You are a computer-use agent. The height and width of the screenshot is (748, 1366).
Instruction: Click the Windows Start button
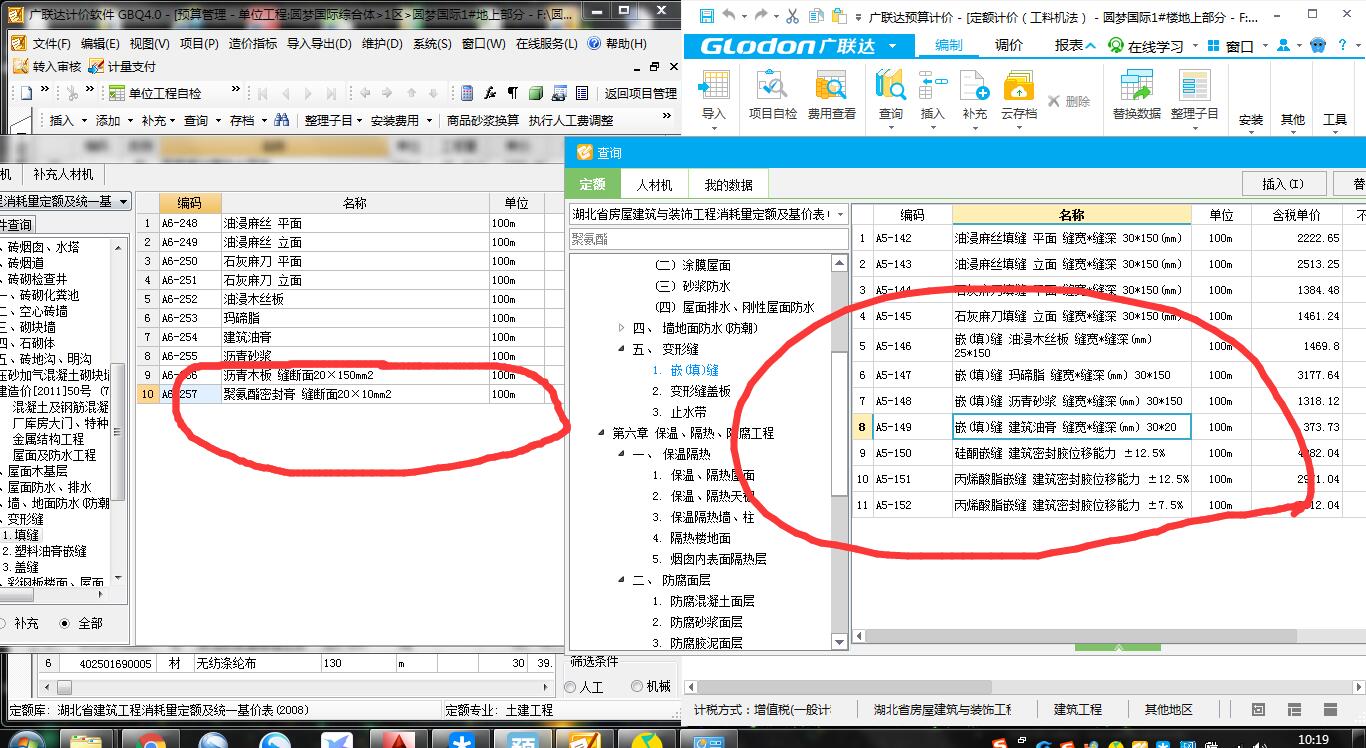(26, 741)
